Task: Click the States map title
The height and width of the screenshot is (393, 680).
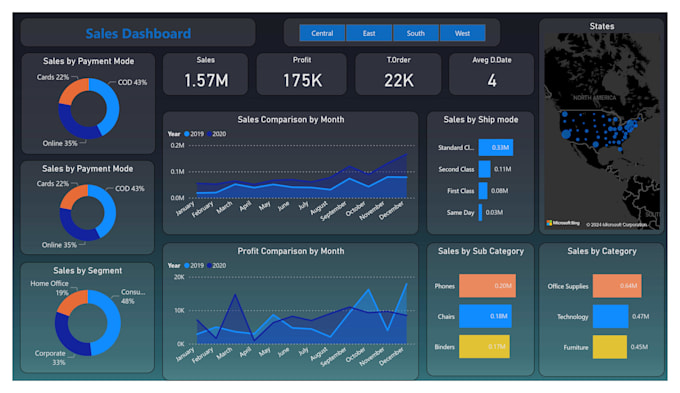Action: coord(602,26)
